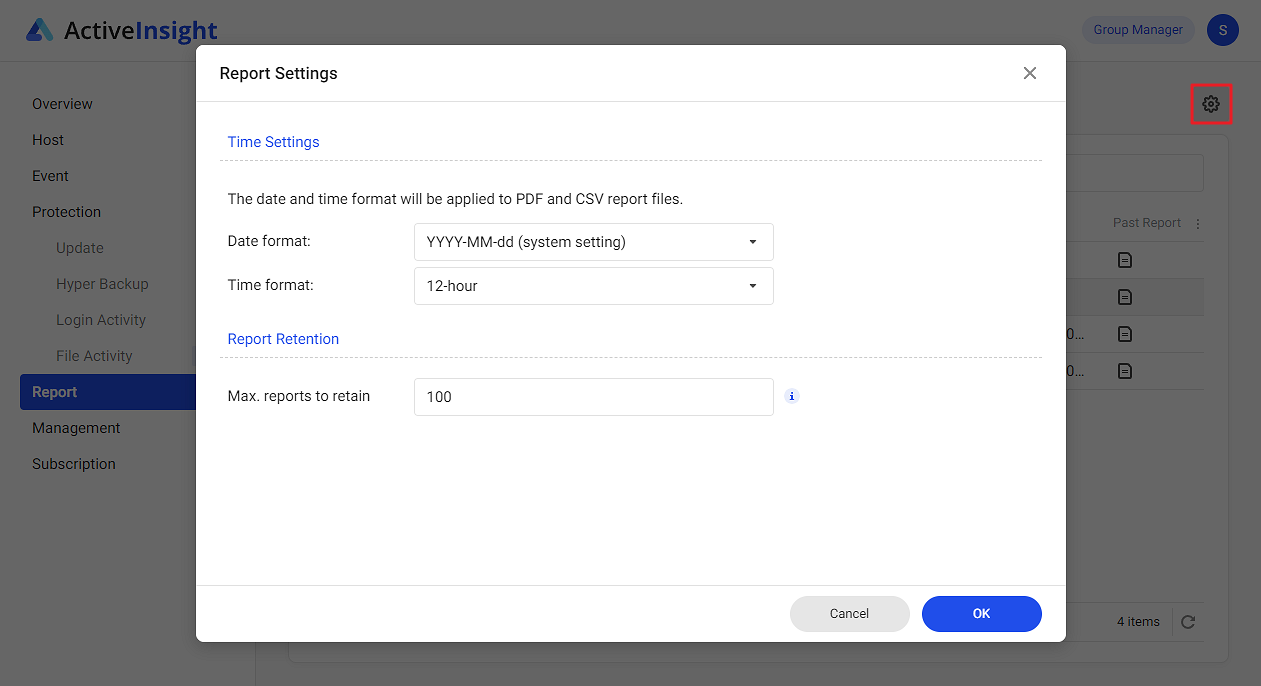
Task: Confirm settings with the OK button
Action: [x=981, y=613]
